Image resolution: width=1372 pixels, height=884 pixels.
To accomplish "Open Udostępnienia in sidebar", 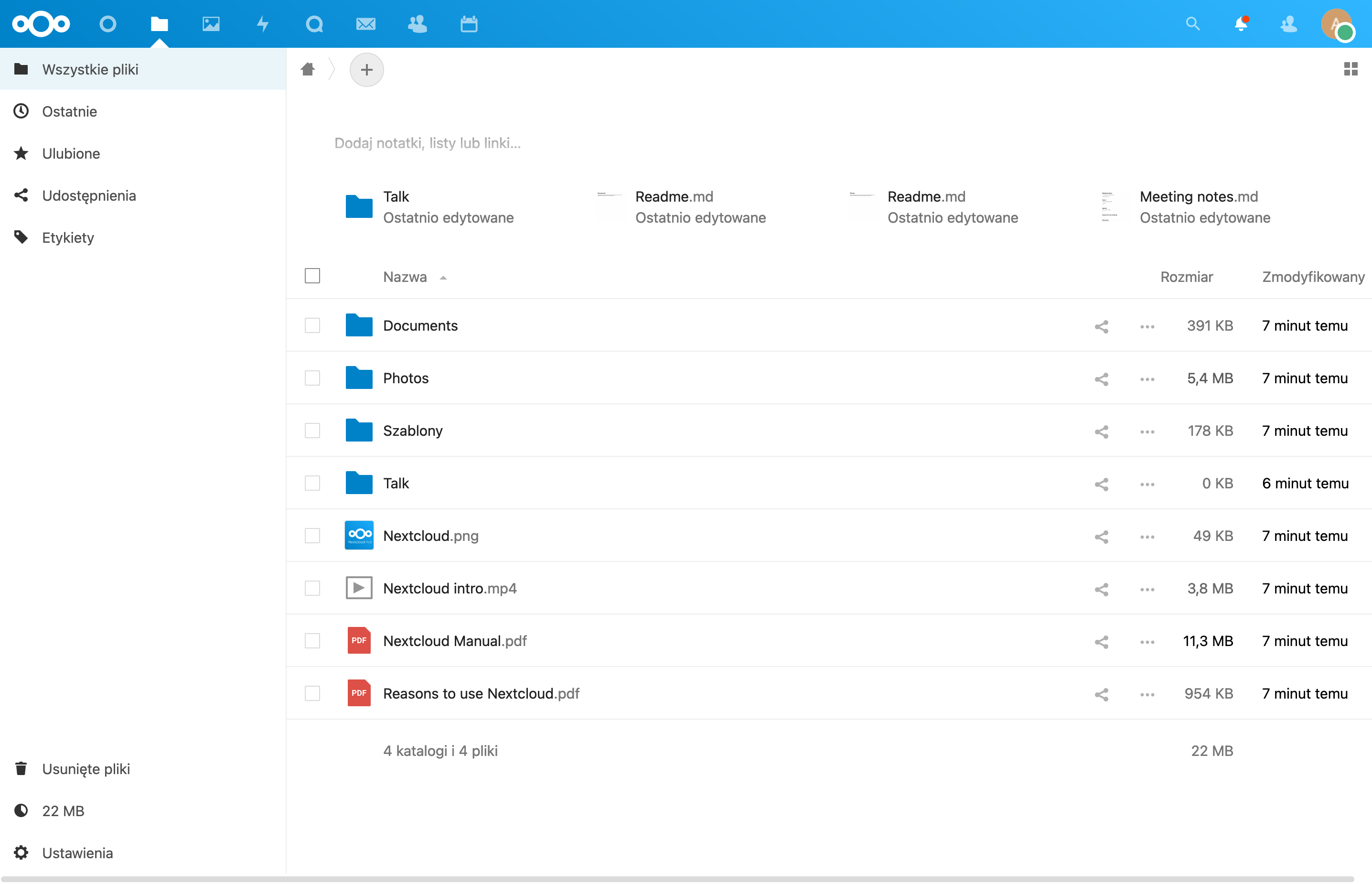I will click(143, 195).
